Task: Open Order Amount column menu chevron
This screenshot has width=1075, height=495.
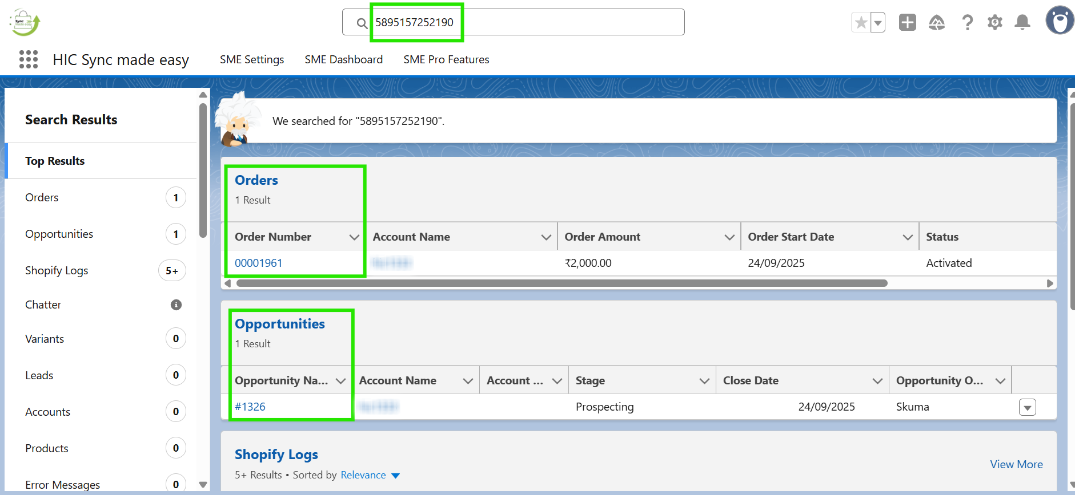Action: 729,237
